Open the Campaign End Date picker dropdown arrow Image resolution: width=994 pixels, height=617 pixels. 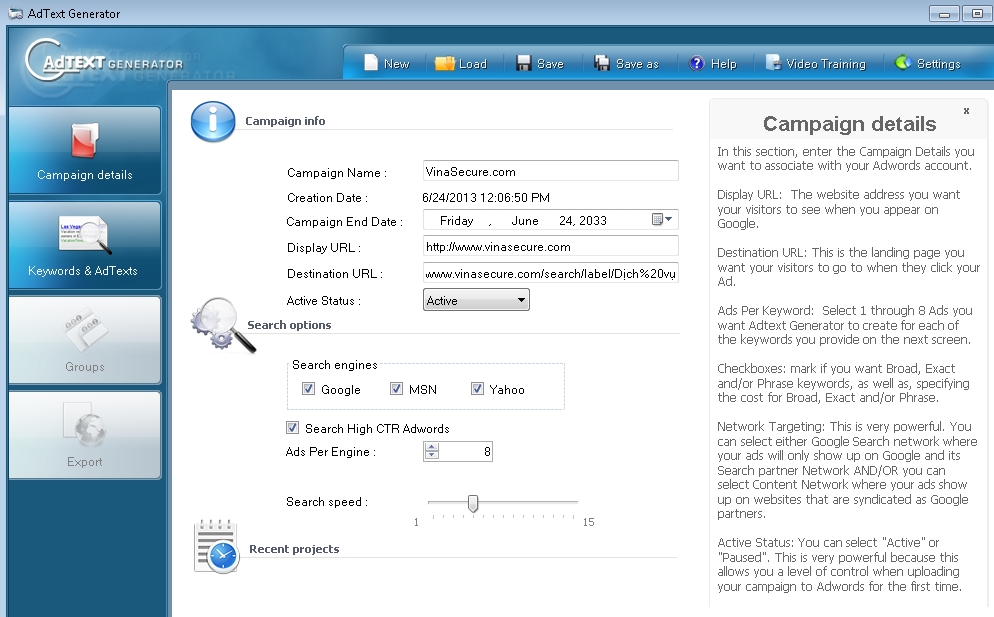668,219
